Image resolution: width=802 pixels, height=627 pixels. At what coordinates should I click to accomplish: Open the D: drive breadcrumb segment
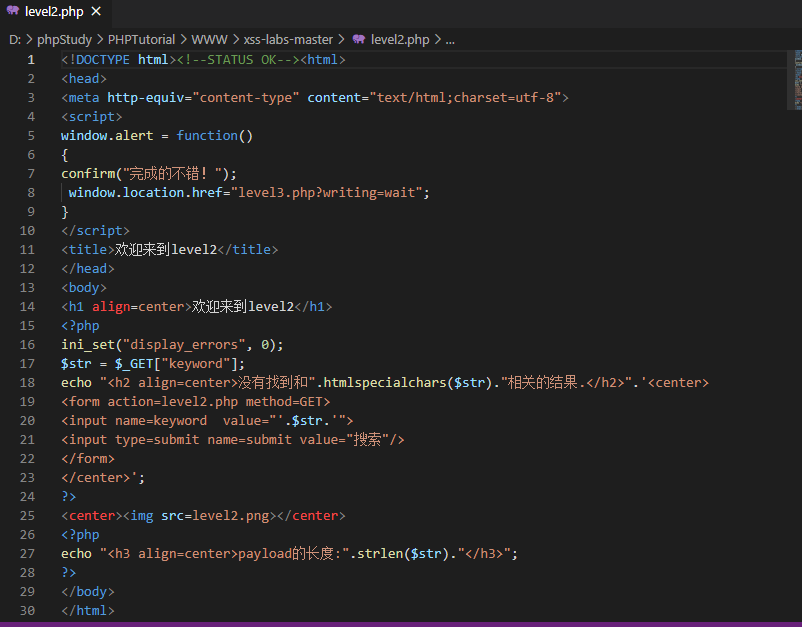point(15,39)
